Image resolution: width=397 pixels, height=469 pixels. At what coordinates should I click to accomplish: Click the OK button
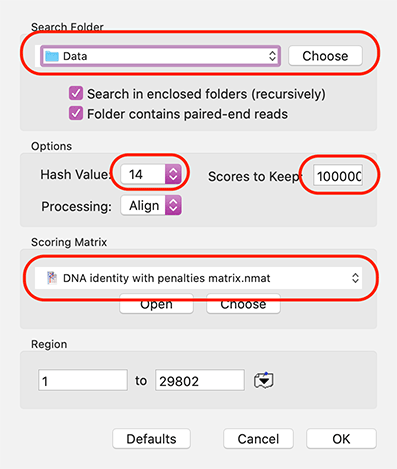341,439
